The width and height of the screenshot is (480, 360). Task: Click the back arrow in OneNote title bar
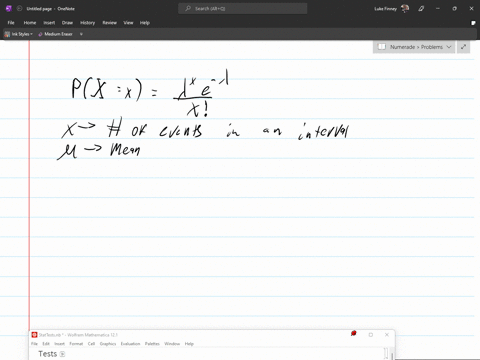19,9
